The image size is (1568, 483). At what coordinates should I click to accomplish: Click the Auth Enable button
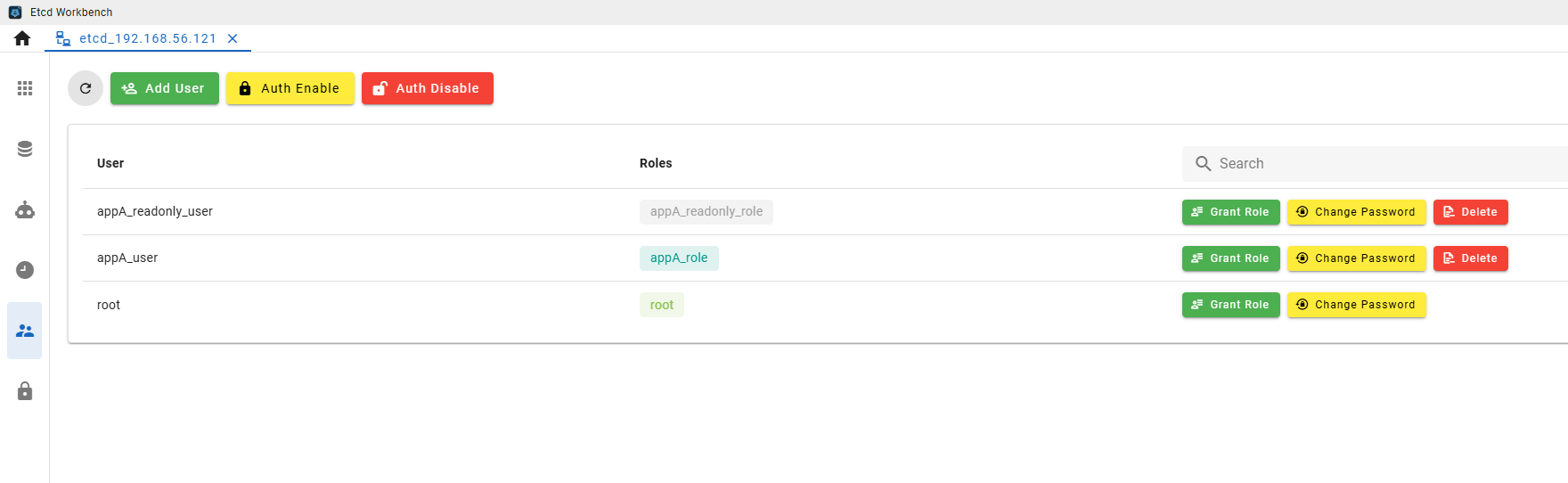tap(290, 88)
